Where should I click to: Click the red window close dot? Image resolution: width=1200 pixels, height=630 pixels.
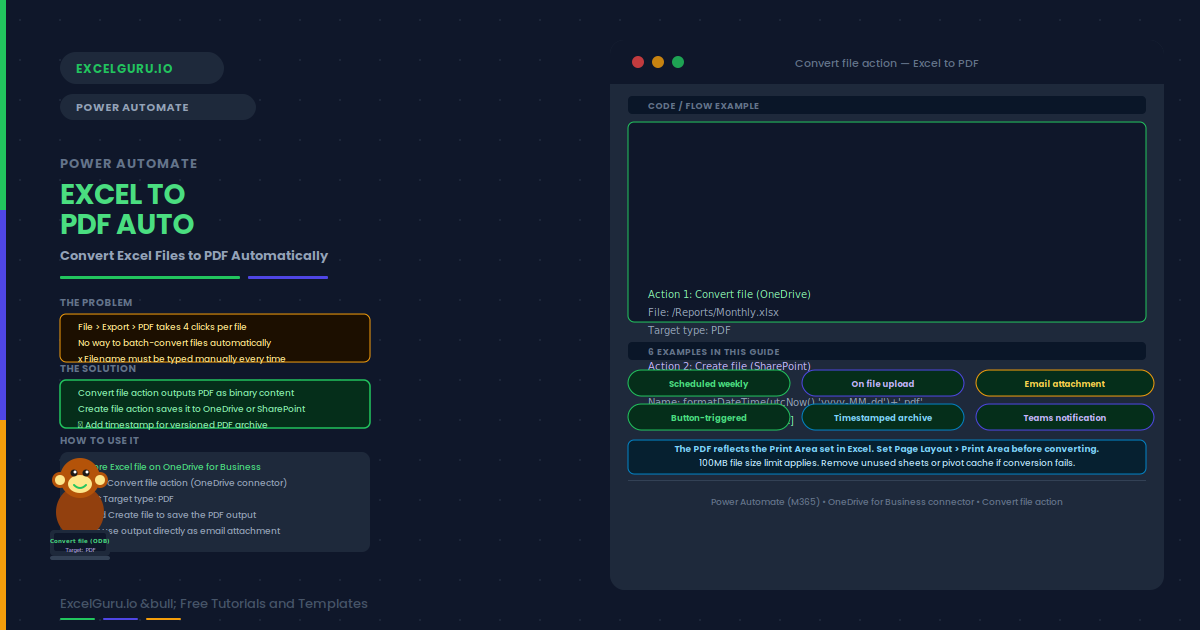click(638, 62)
